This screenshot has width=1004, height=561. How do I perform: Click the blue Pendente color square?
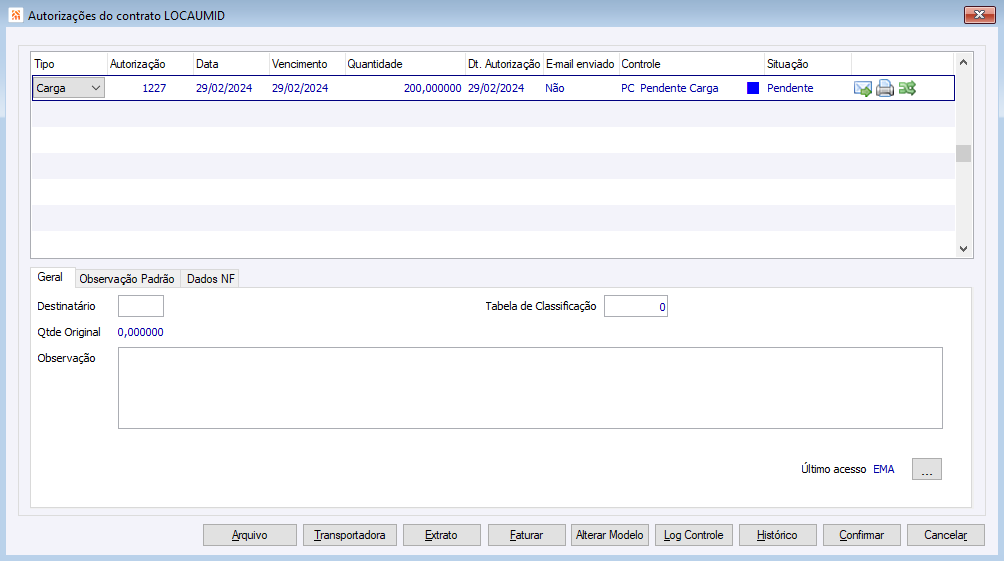tap(753, 88)
